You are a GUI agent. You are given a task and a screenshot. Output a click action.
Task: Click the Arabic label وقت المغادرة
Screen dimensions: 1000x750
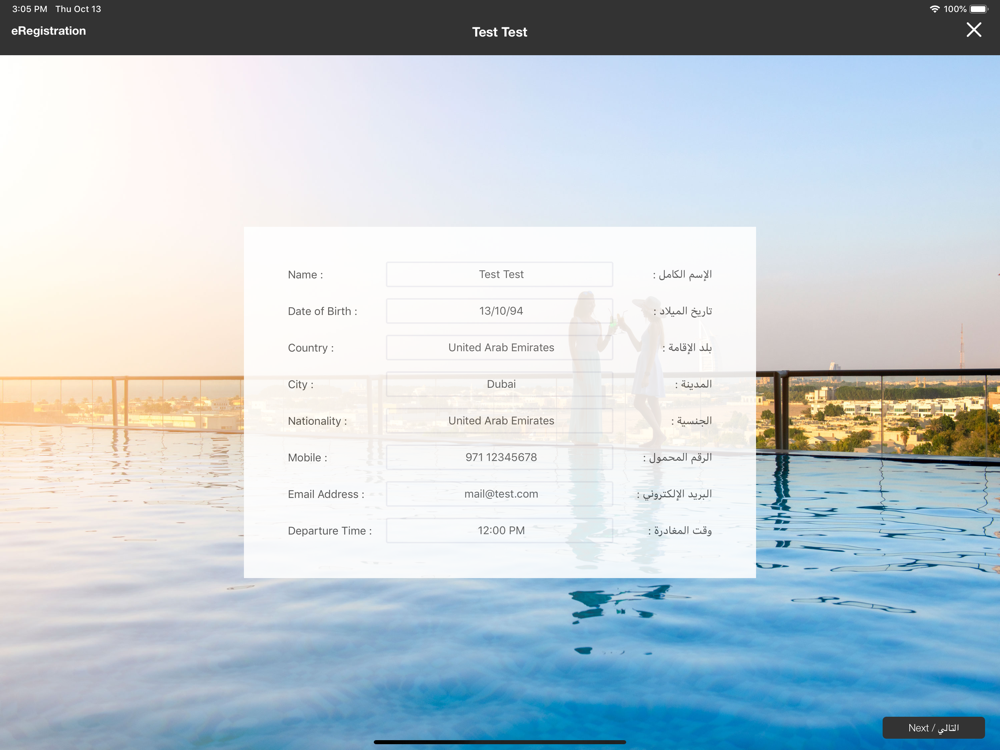pos(680,531)
